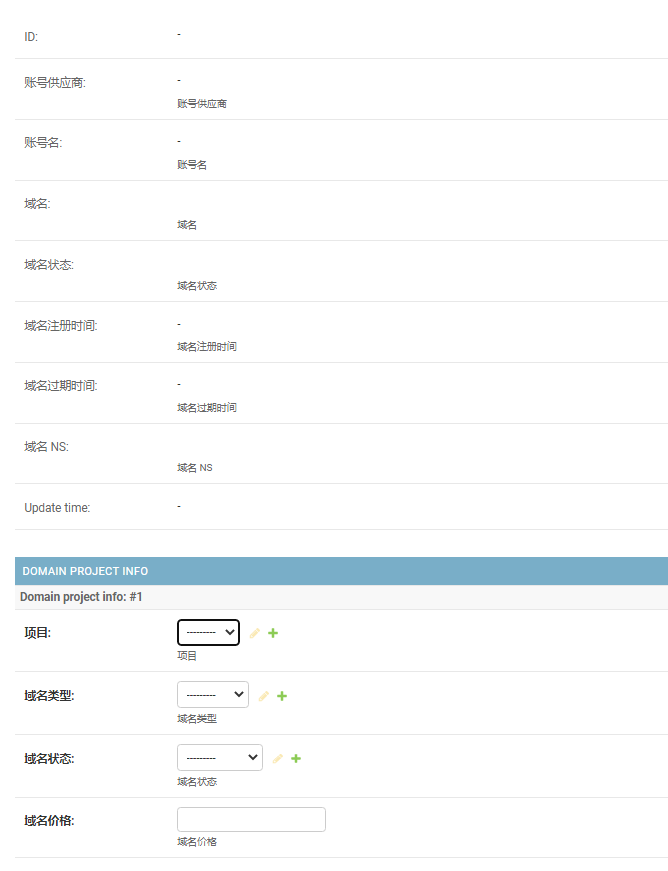Click the bold 域名价格 field label
Screen dimensions: 668x871
pyautogui.click(x=49, y=821)
